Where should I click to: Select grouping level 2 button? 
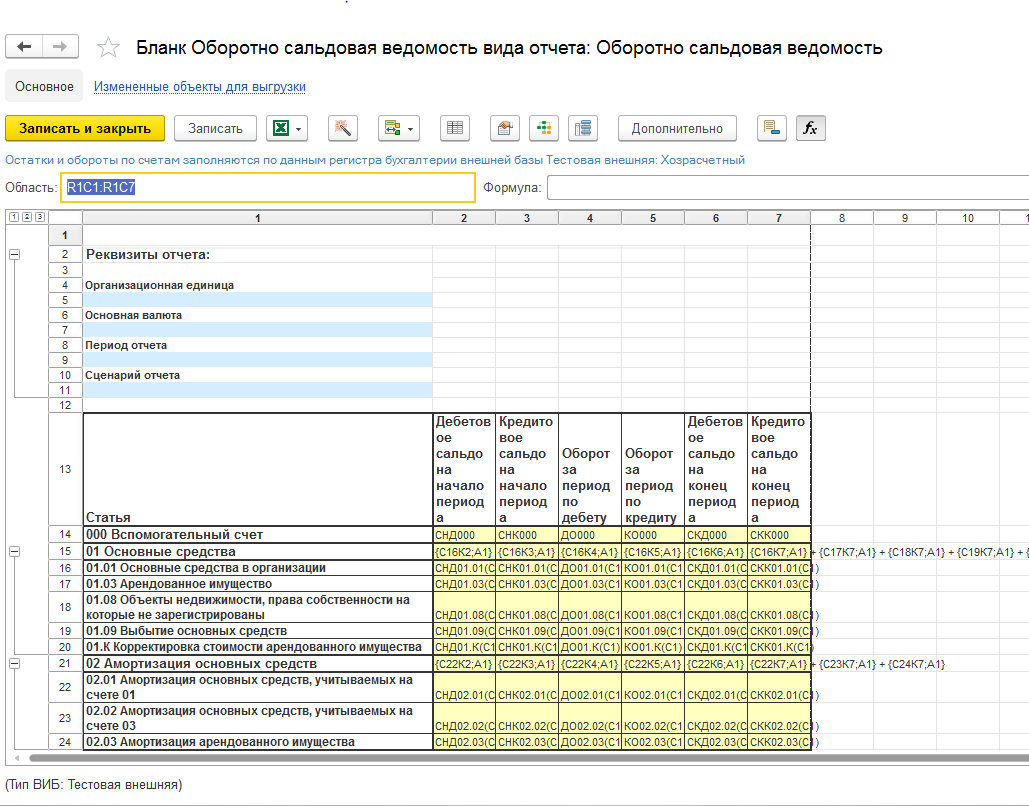point(27,217)
